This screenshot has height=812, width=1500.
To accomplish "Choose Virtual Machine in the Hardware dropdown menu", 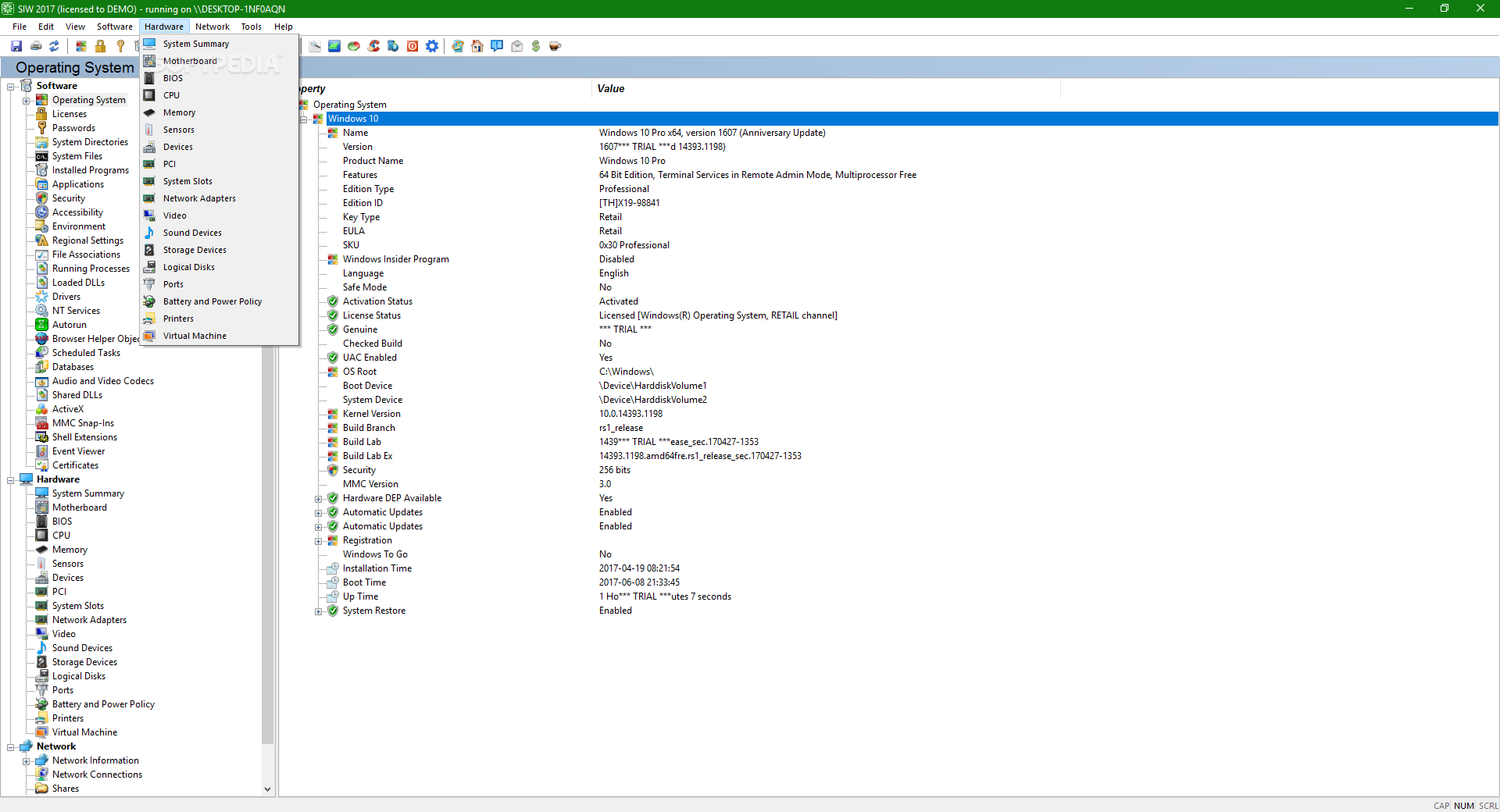I will pos(220,336).
